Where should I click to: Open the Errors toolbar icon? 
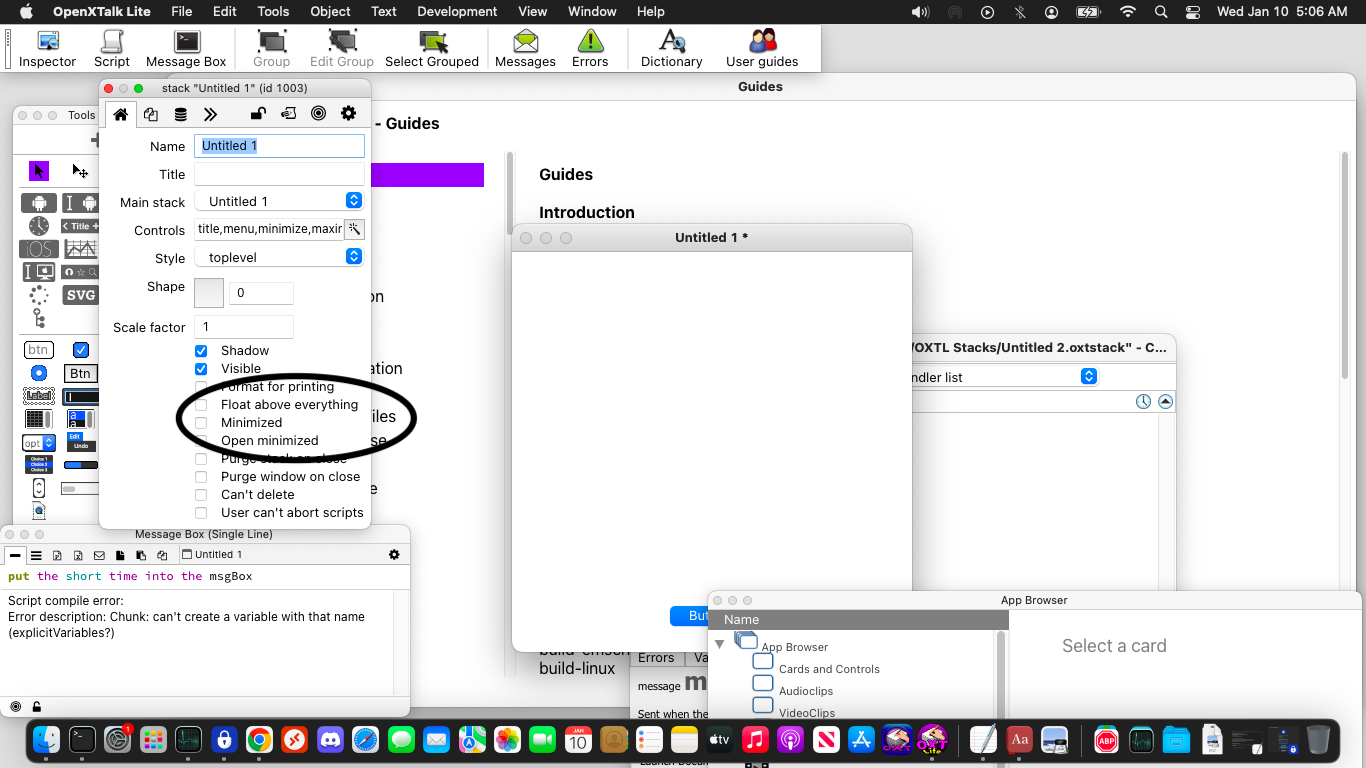coord(590,49)
